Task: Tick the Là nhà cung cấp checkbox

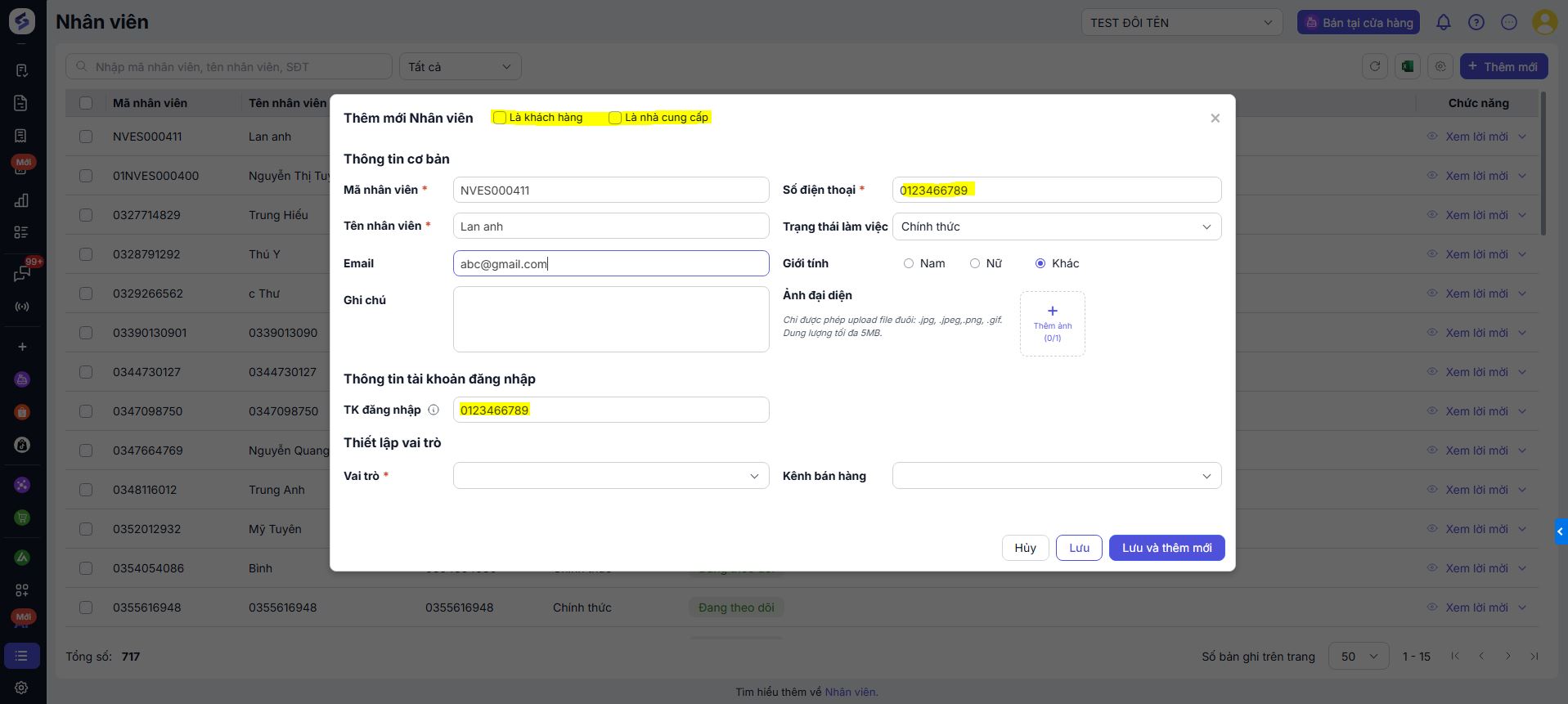Action: [615, 118]
